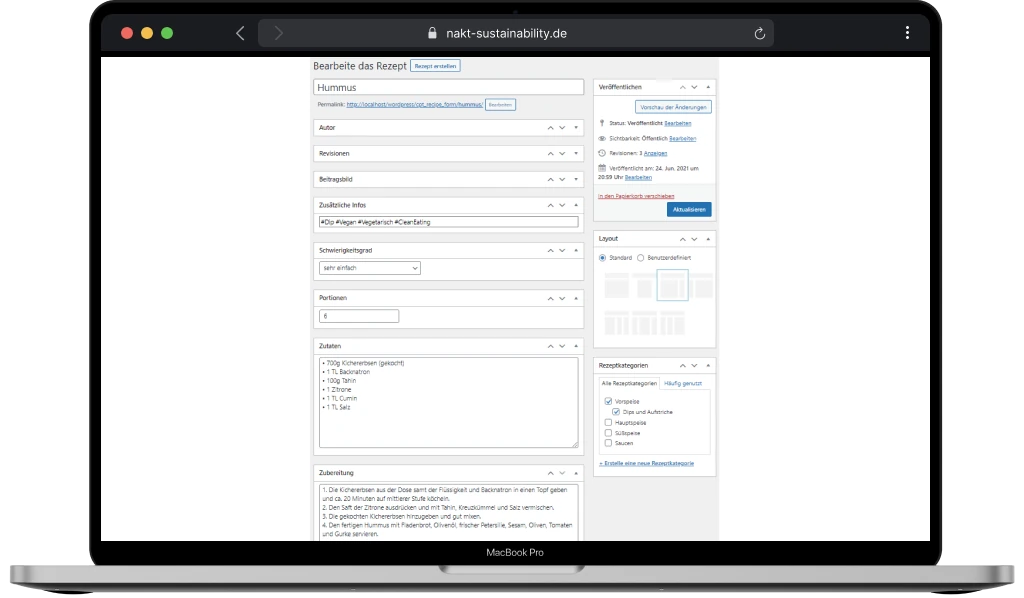
Task: Move the Autor panel down
Action: [562, 128]
